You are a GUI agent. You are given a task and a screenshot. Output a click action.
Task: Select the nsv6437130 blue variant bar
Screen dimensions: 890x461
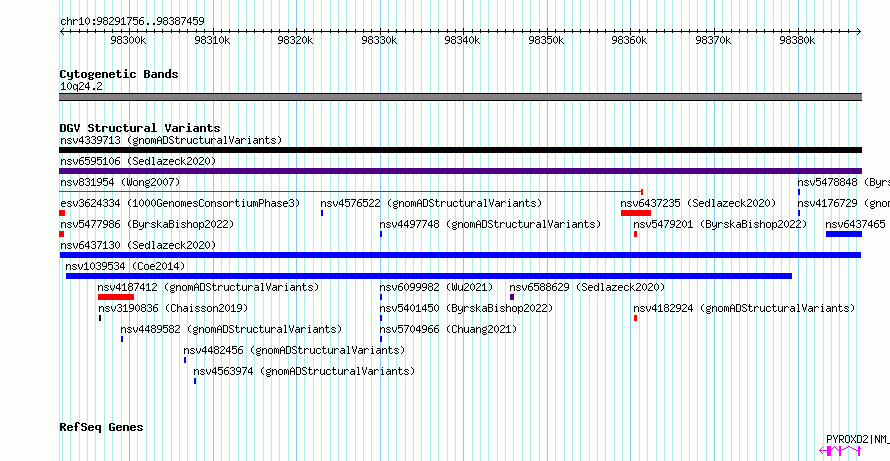pos(460,255)
